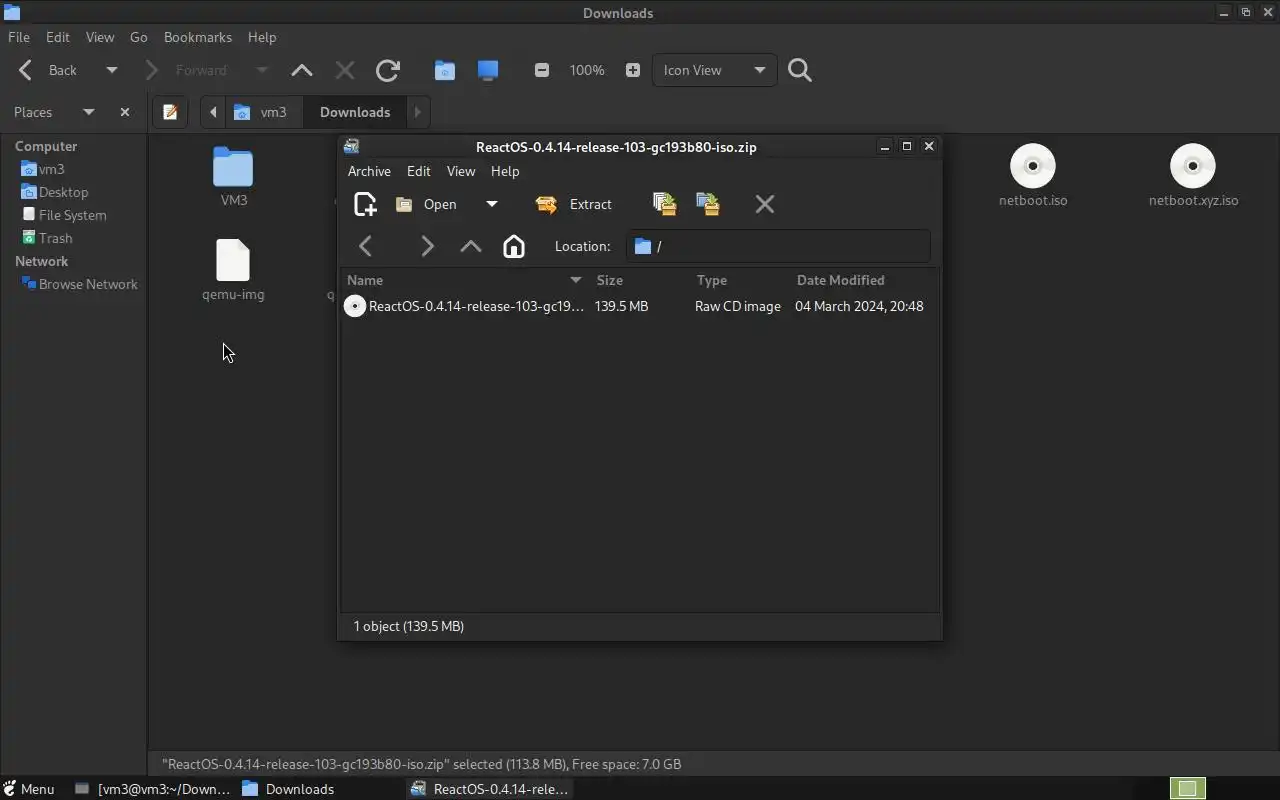Open the archive manager View menu
The height and width of the screenshot is (800, 1280).
[460, 171]
